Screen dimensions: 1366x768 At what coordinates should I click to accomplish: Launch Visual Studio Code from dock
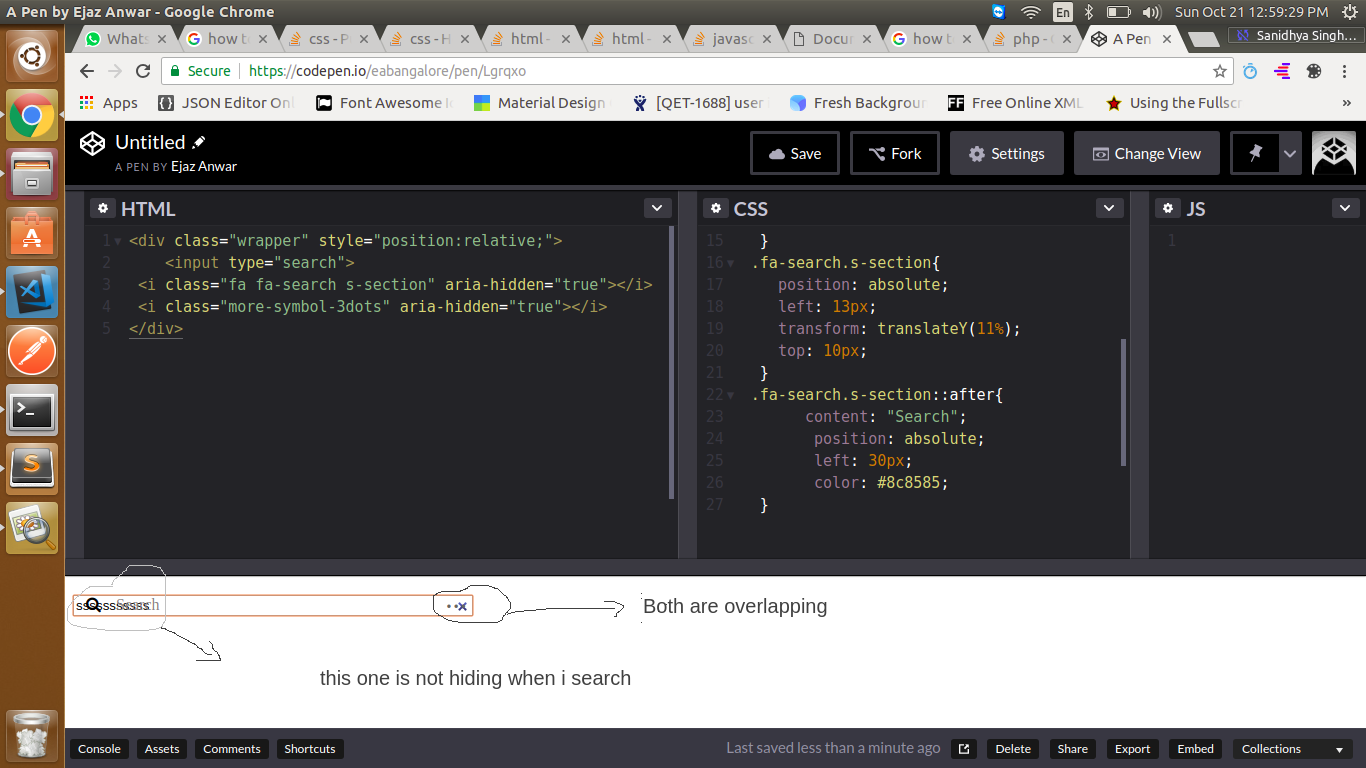point(33,292)
